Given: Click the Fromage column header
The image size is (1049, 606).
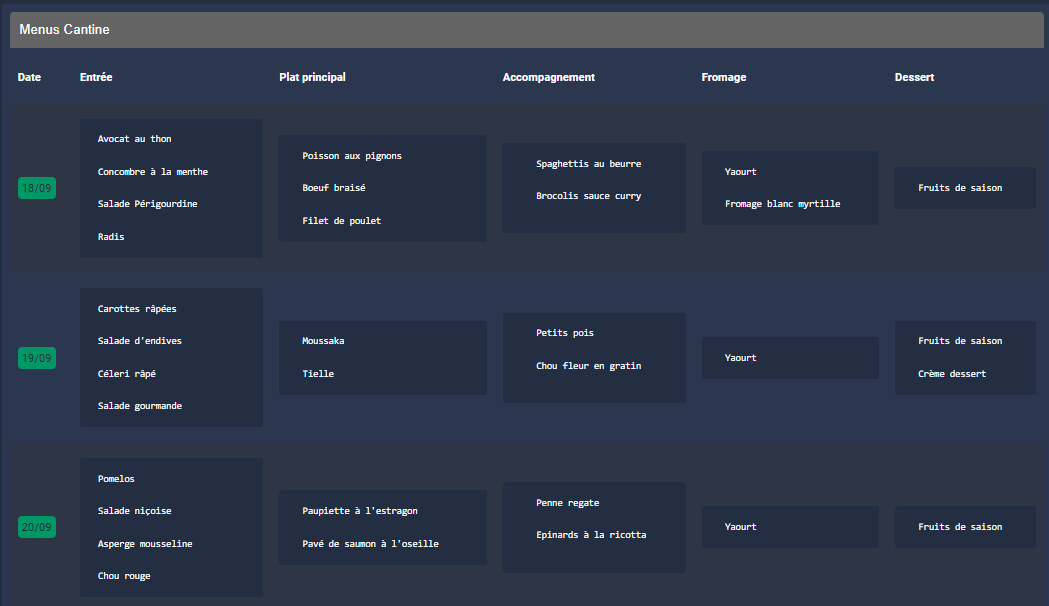Looking at the screenshot, I should click(724, 78).
